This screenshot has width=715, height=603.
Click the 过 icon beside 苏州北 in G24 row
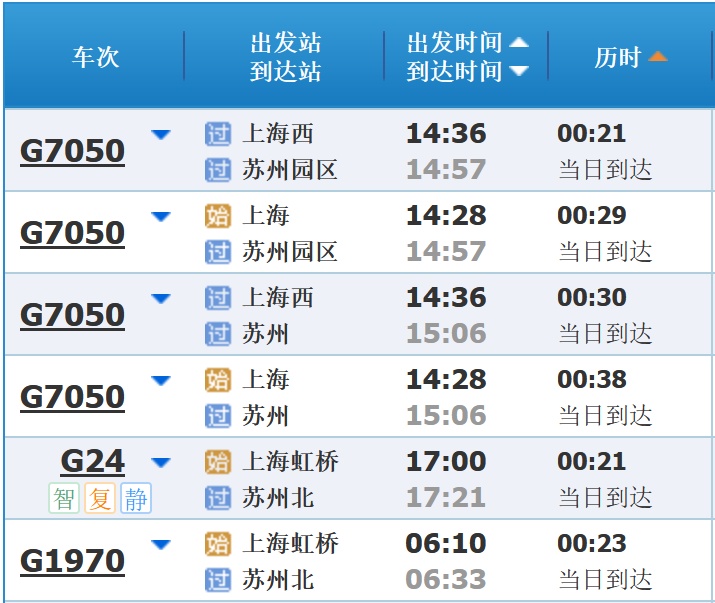[217, 497]
